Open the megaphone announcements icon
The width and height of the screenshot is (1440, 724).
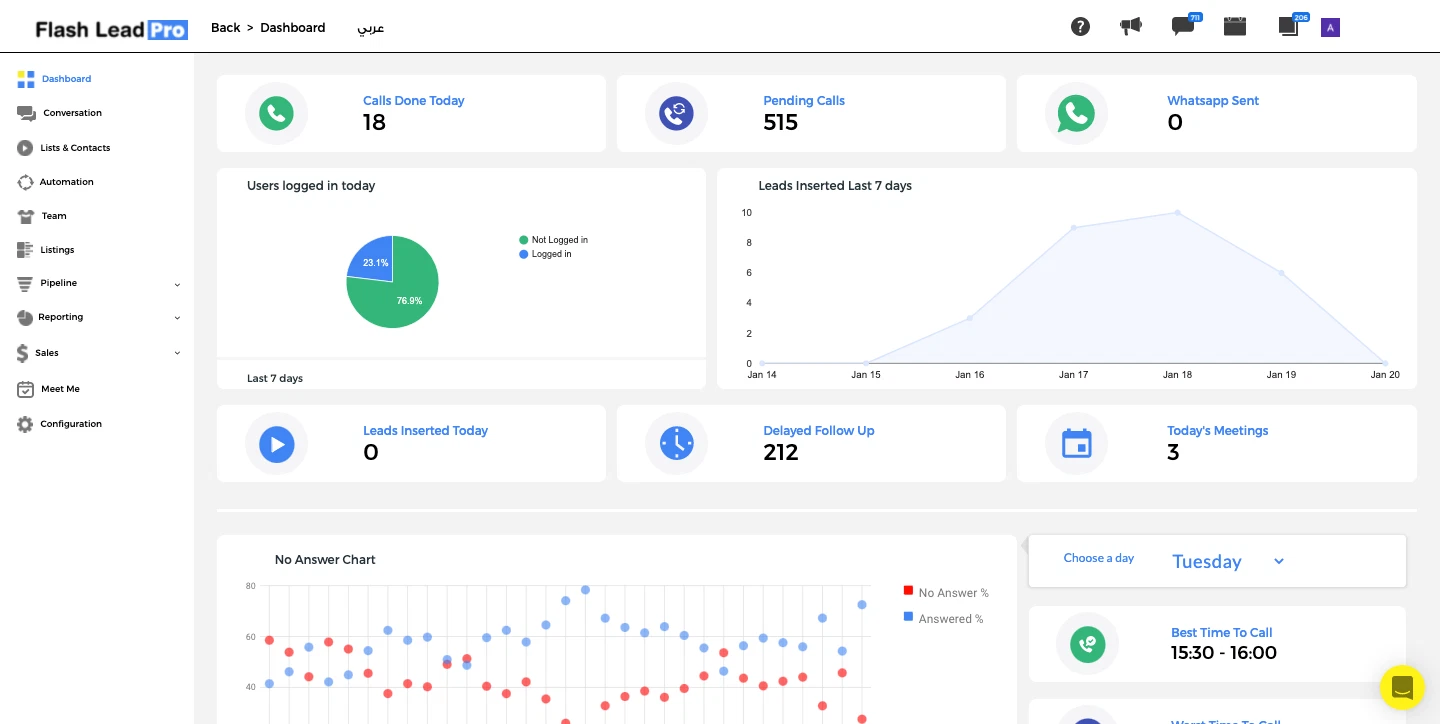[1131, 27]
